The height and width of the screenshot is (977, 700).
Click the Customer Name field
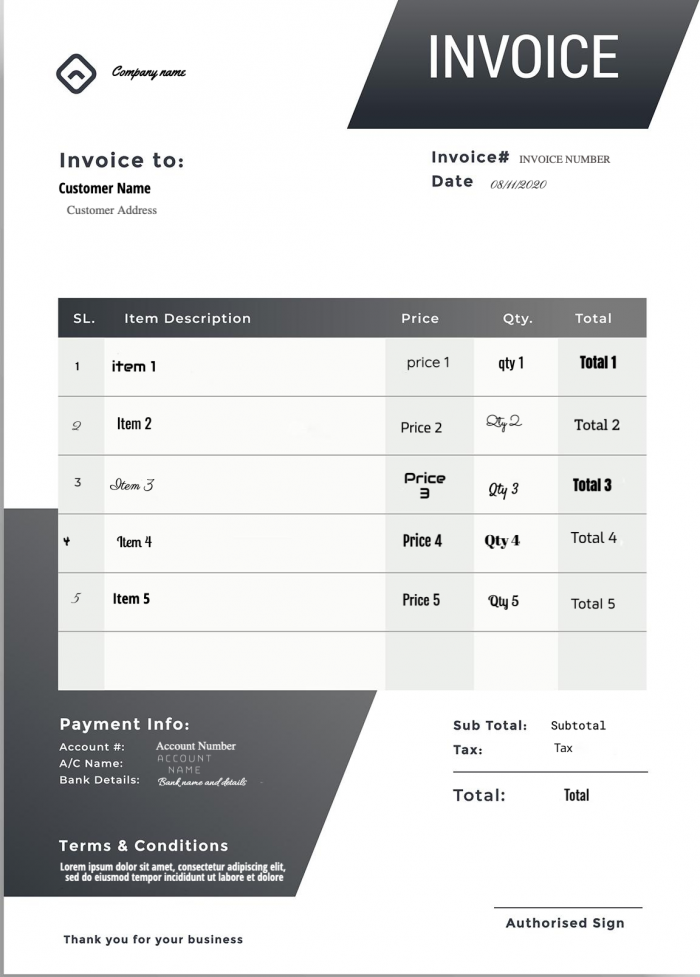(105, 188)
